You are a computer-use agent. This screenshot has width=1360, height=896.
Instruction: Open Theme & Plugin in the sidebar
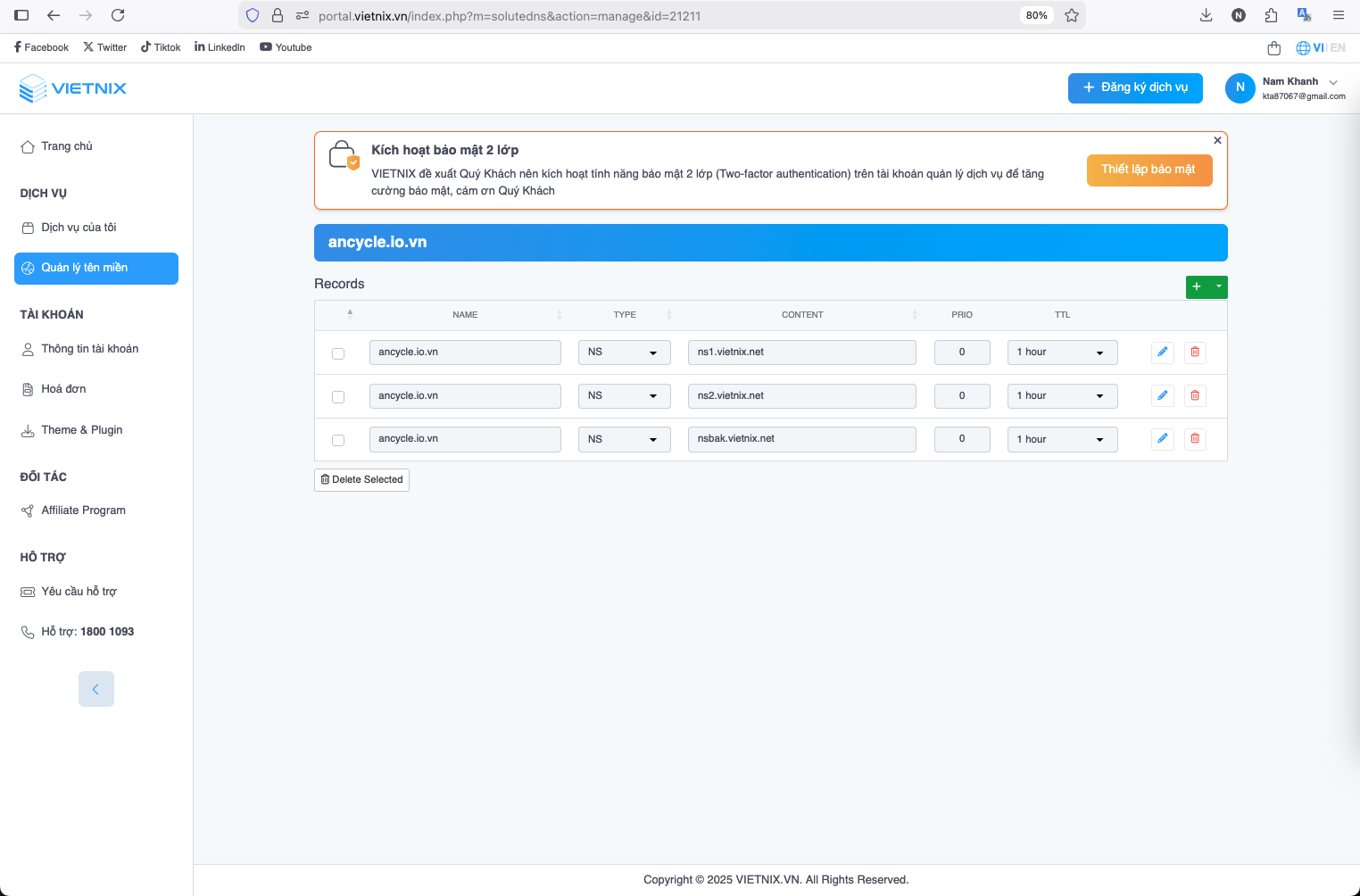(81, 430)
